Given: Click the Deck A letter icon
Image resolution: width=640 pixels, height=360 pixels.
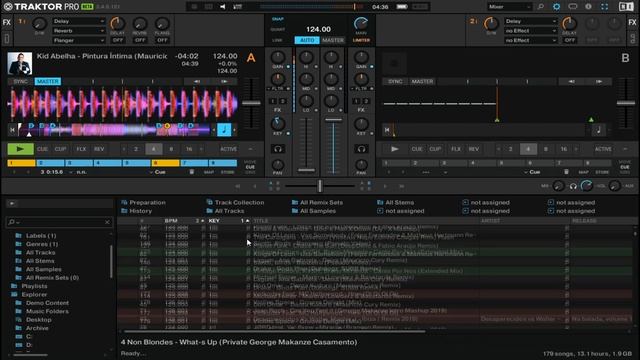Looking at the screenshot, I should (x=251, y=58).
